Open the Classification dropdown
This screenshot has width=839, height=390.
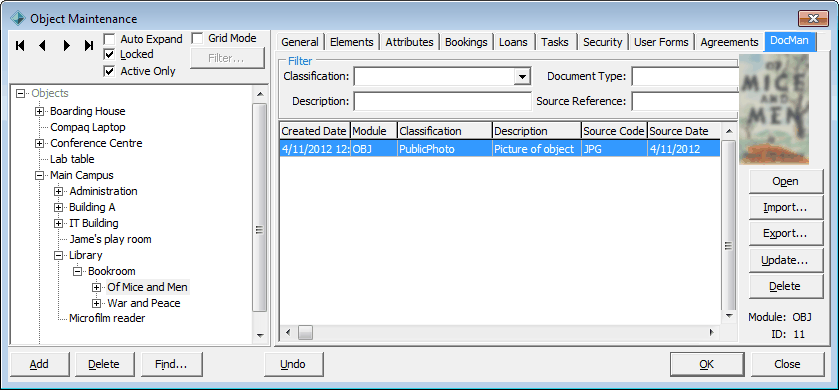pos(522,77)
